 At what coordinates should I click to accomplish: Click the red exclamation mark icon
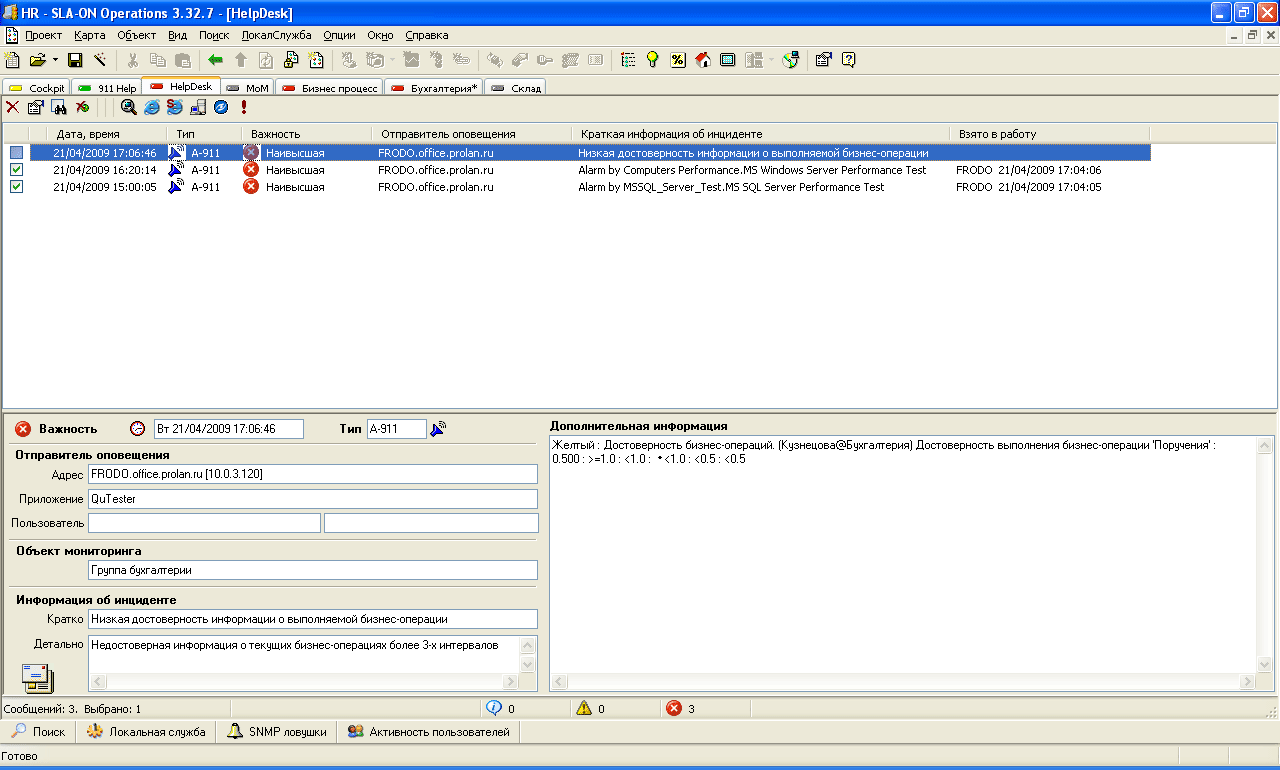(x=244, y=107)
